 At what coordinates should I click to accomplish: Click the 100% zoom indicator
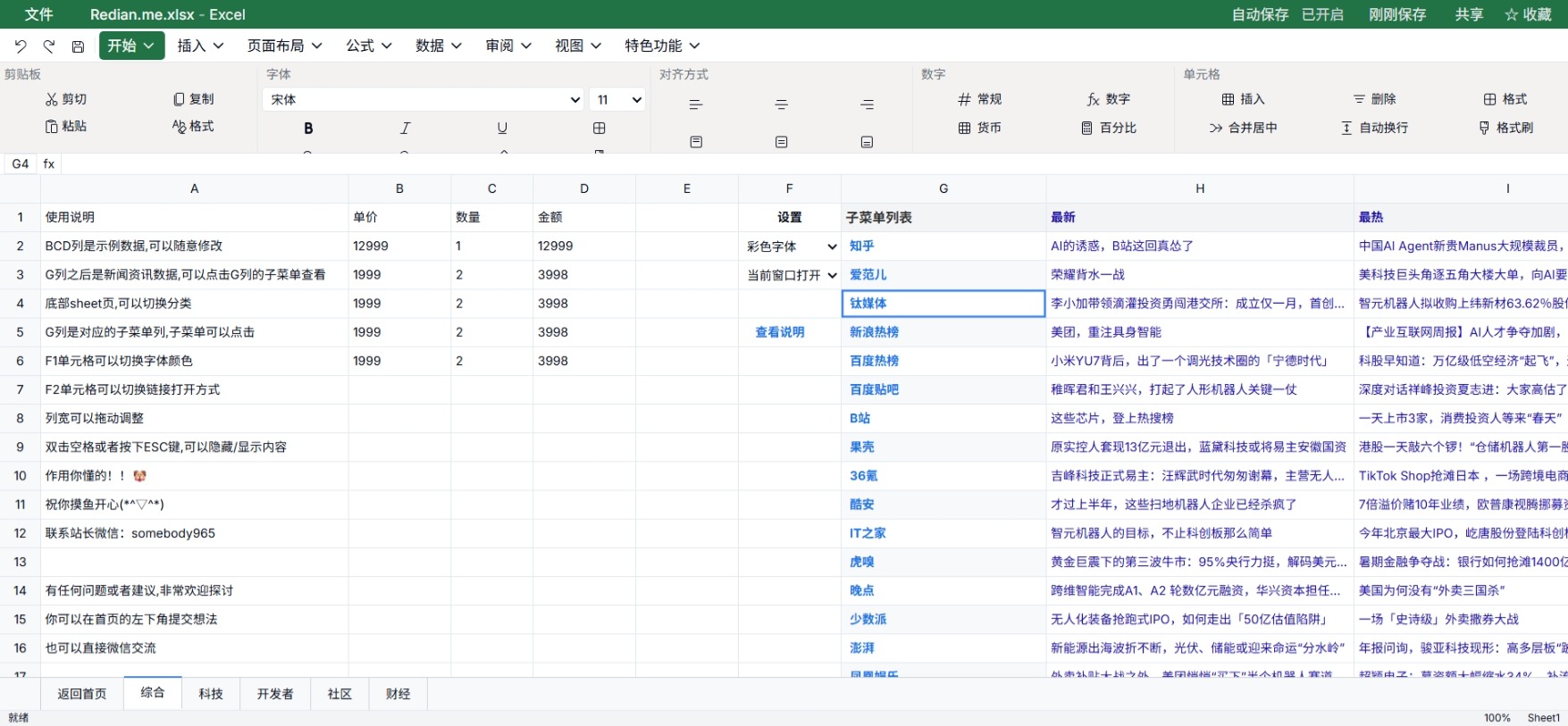(1497, 718)
